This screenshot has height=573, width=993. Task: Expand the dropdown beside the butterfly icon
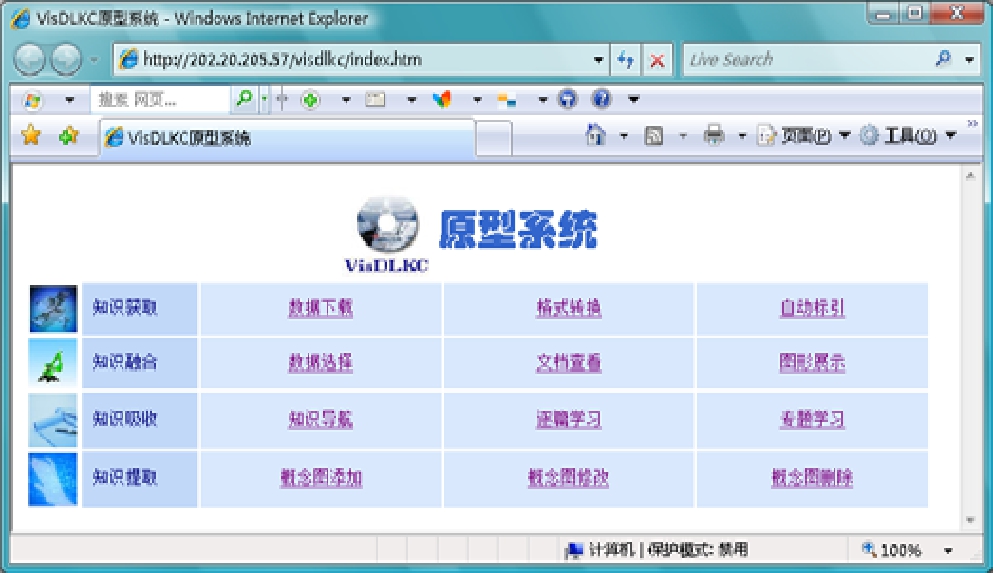point(477,100)
